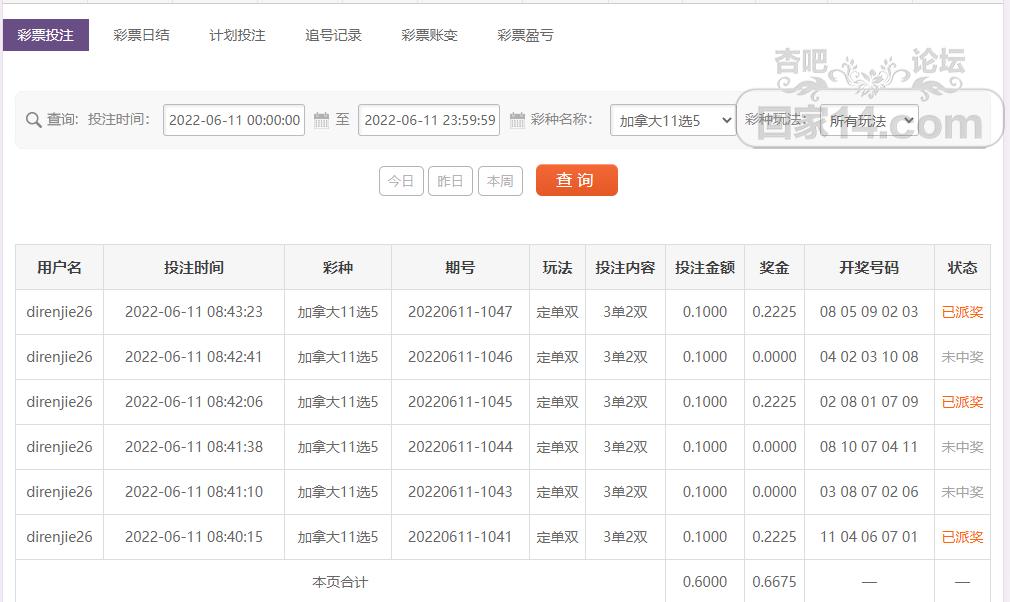Click the 昨日 filter button
Viewport: 1010px width, 602px height.
click(x=450, y=181)
